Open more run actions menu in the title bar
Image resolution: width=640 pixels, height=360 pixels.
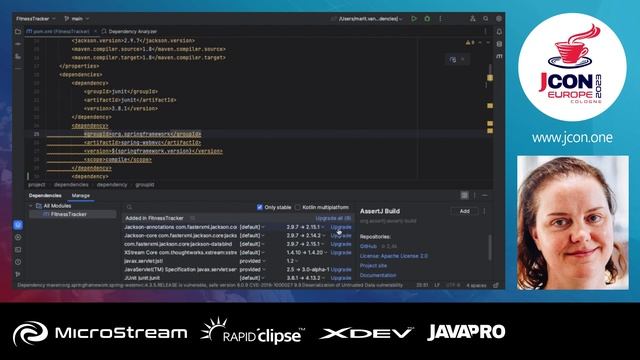coord(440,18)
